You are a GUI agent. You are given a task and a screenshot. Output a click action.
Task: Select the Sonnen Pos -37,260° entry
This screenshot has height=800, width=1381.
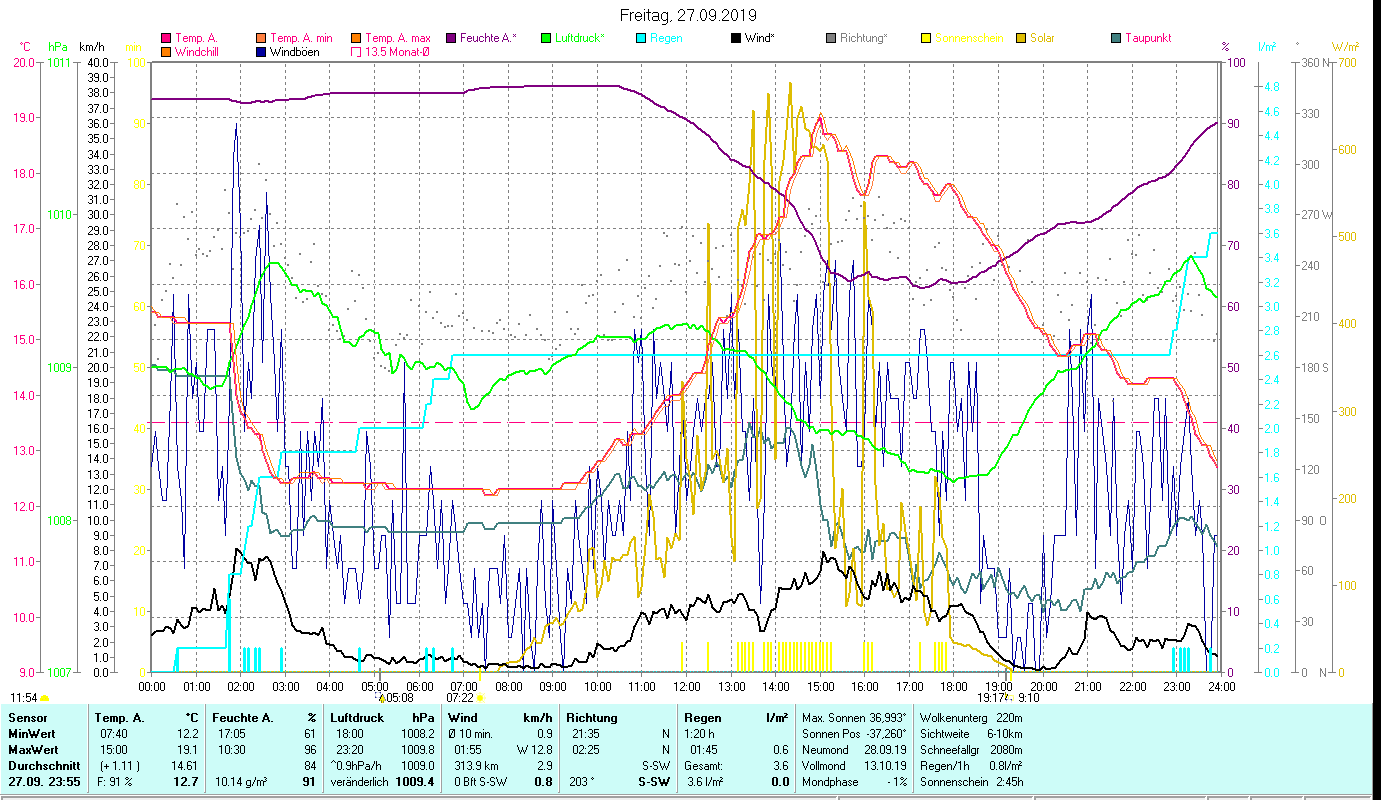coord(855,734)
